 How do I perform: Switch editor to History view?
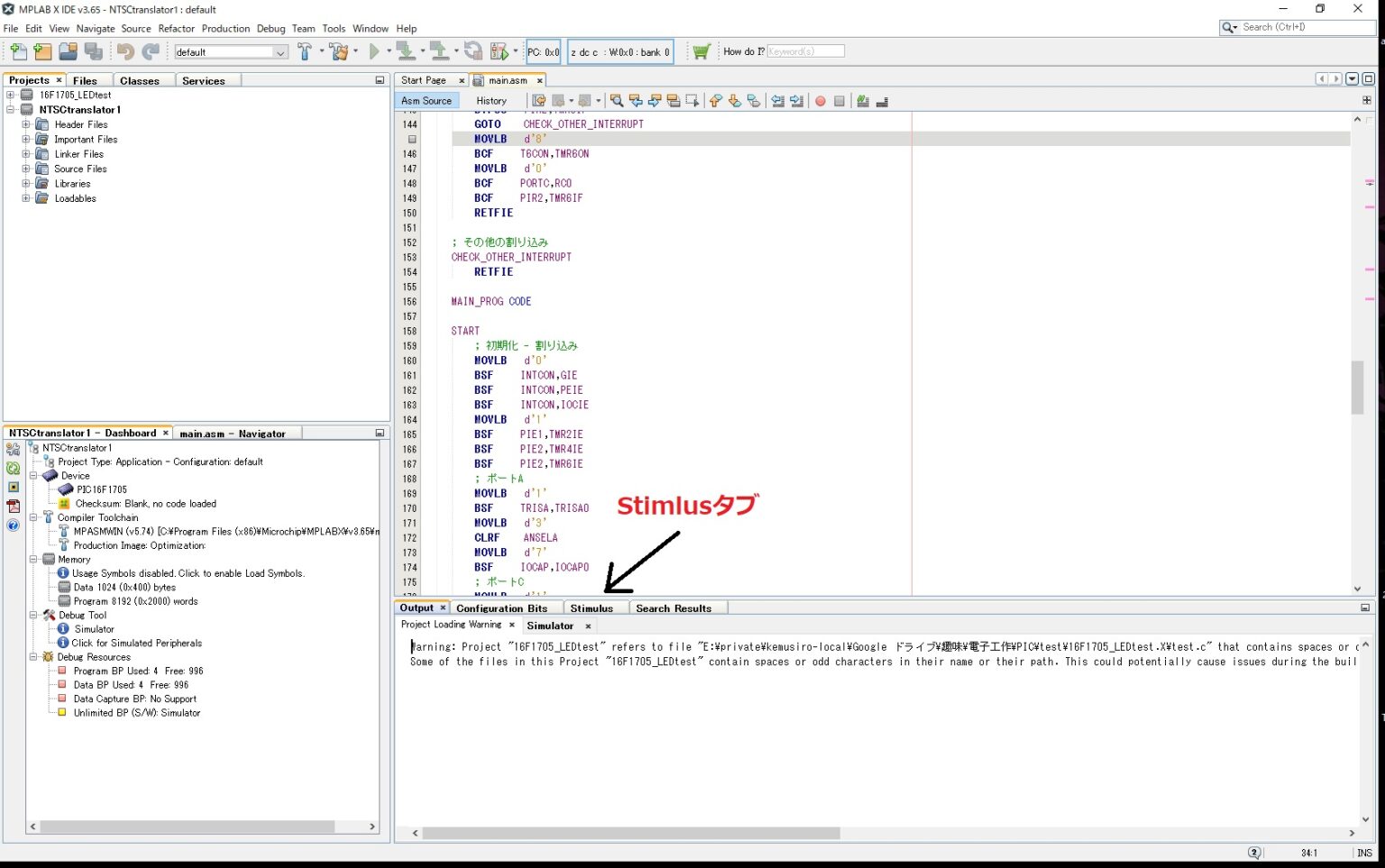(491, 101)
